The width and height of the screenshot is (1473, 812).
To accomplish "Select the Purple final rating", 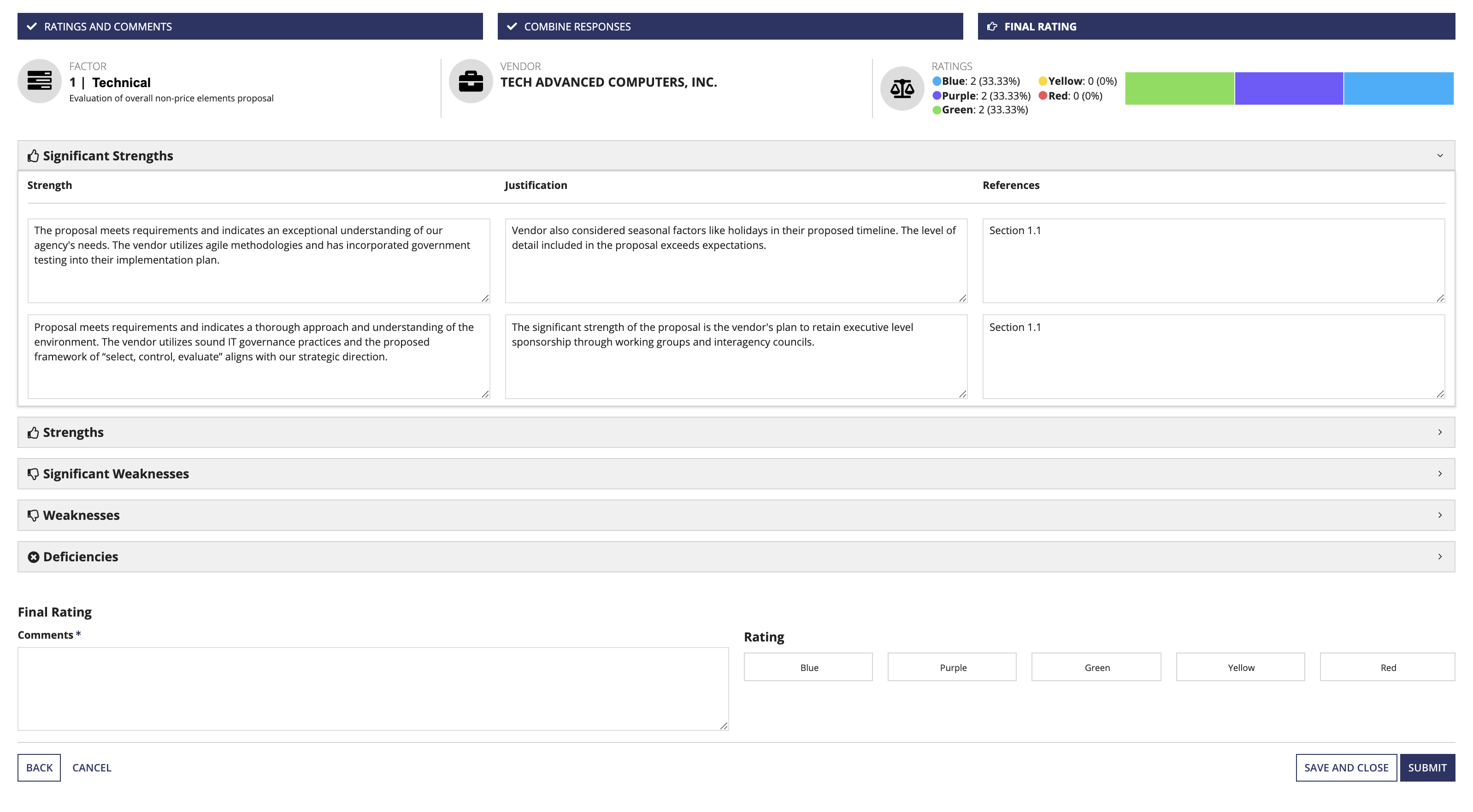I will pos(952,667).
